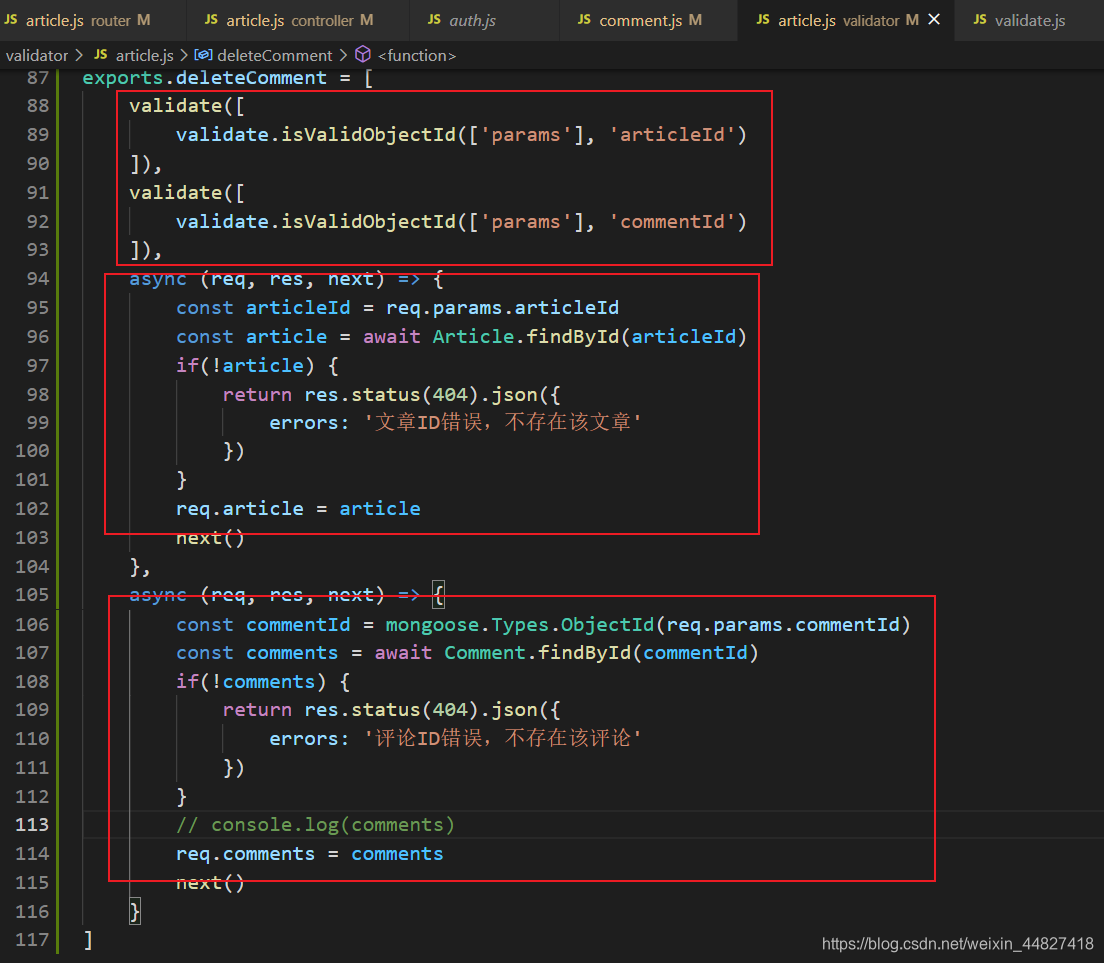Click the JS icon on validate.js tab
The height and width of the screenshot is (963, 1104).
(980, 20)
